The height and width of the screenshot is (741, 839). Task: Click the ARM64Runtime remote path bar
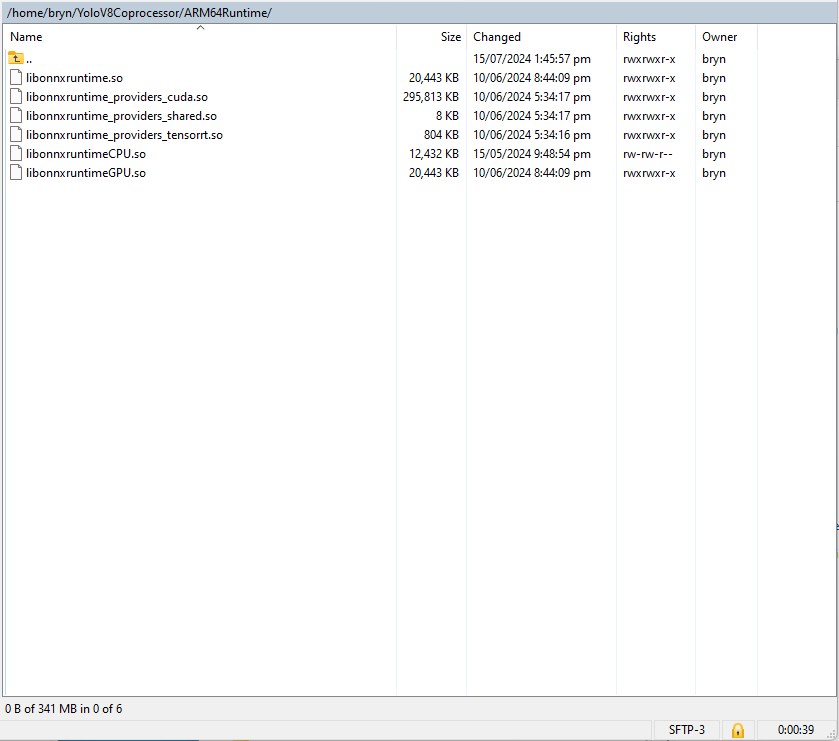(140, 12)
